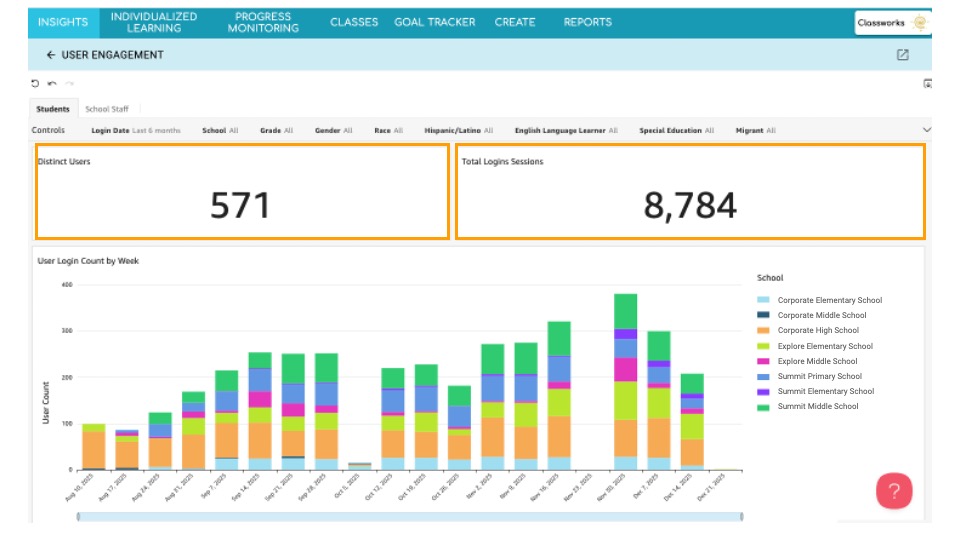Toggle Corporate High School in the legend
This screenshot has width=960, height=540.
[x=818, y=331]
